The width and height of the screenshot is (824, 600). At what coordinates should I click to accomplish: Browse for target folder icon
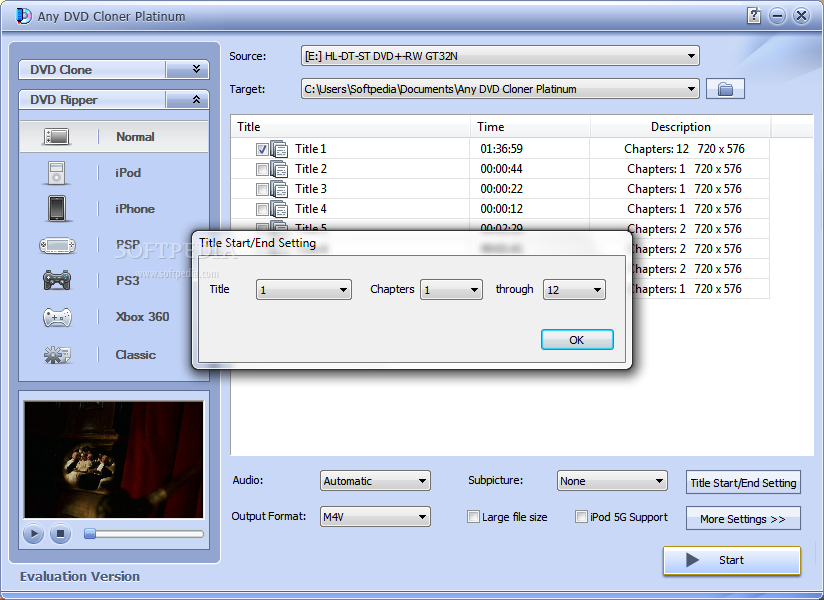pyautogui.click(x=725, y=89)
